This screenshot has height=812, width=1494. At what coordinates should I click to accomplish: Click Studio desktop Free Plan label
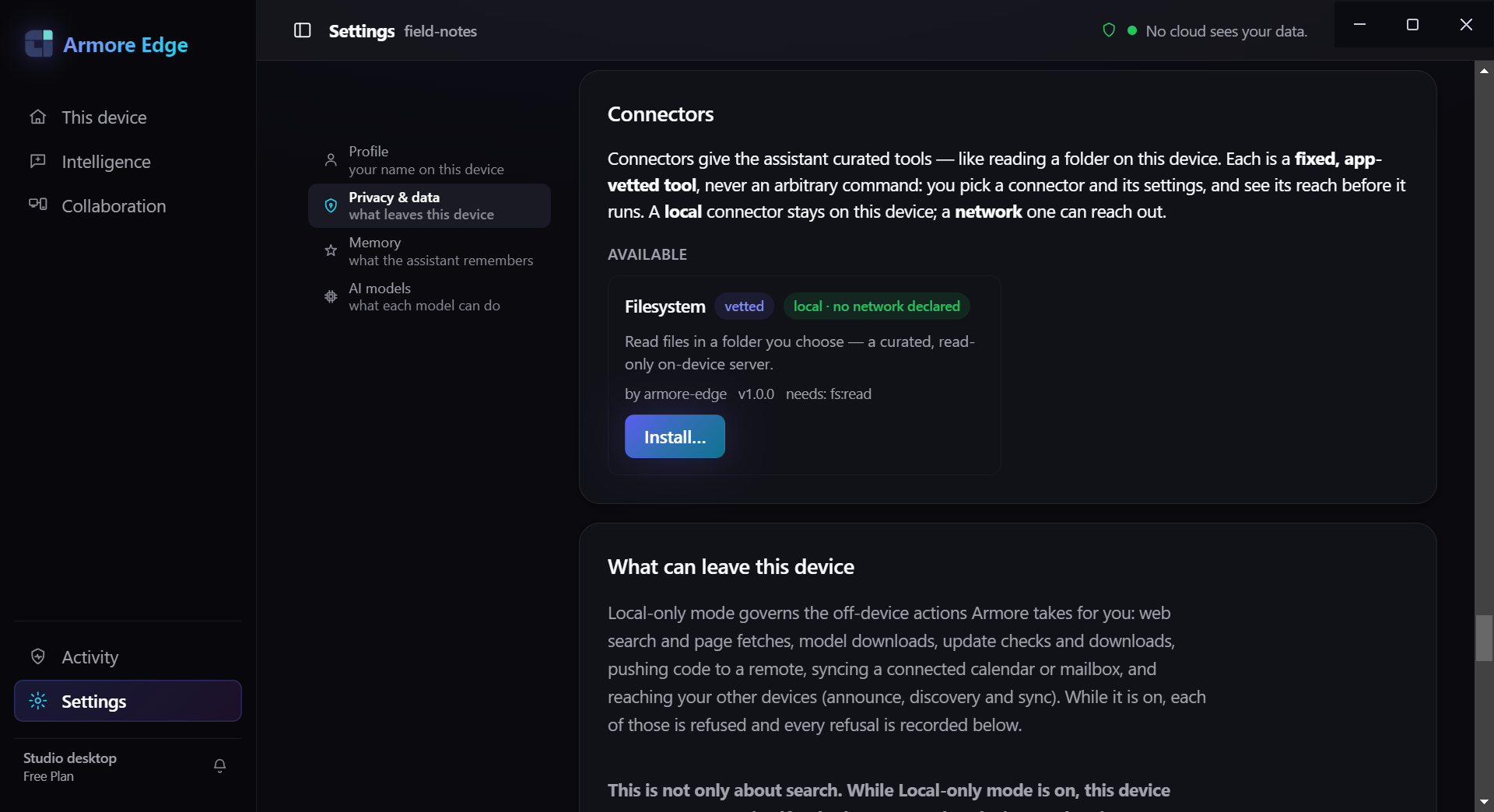tap(70, 766)
